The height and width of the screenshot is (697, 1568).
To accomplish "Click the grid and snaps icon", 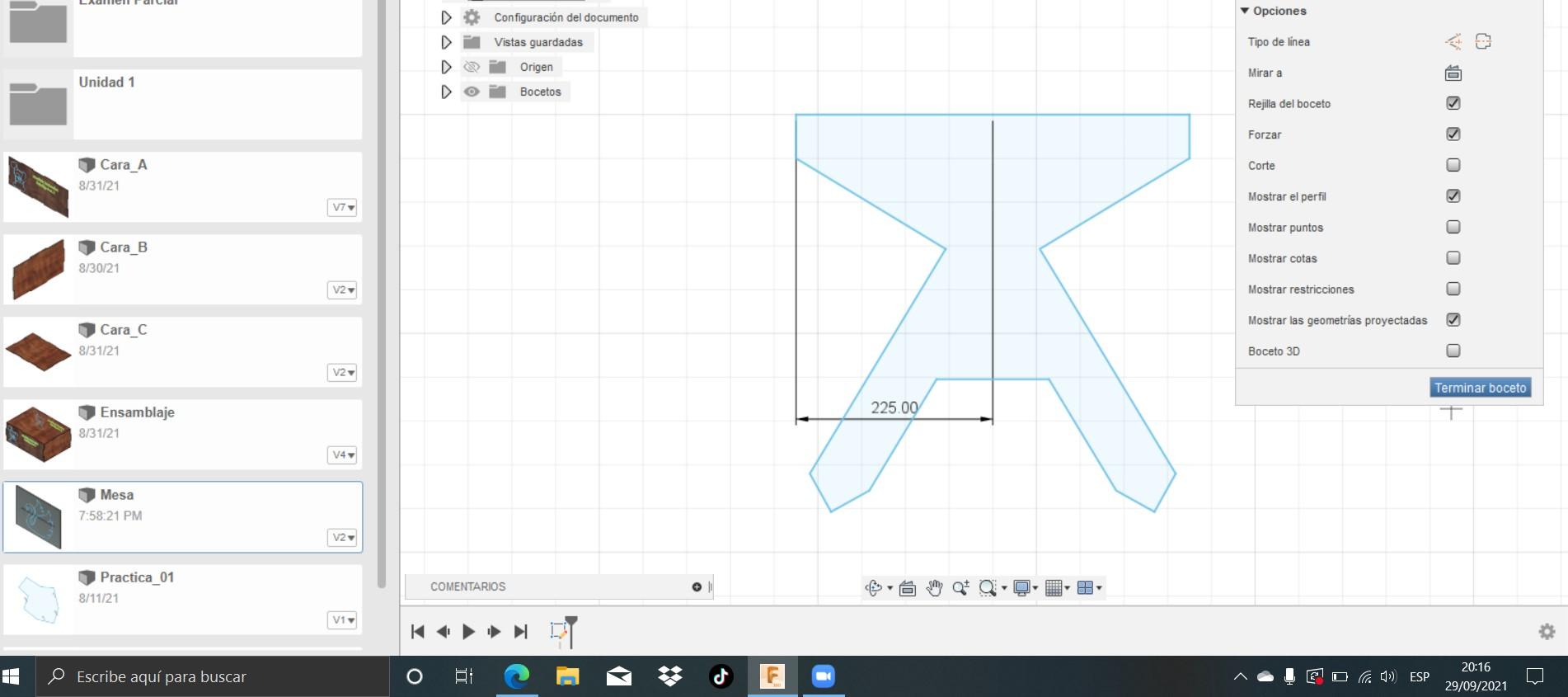I will (1054, 587).
